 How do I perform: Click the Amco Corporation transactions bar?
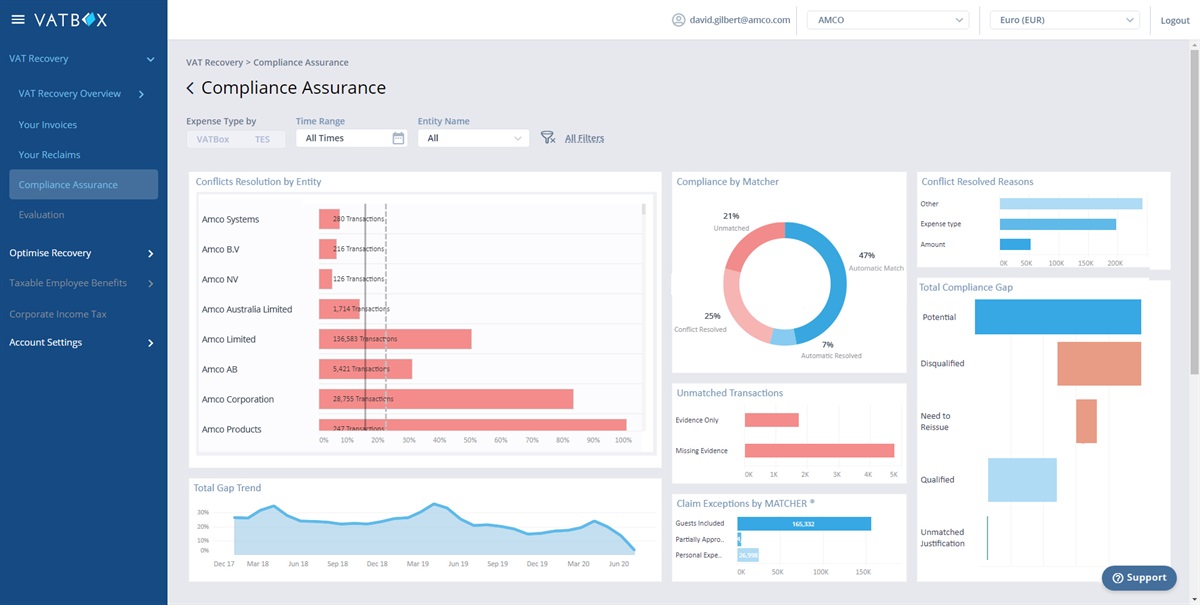pos(446,399)
